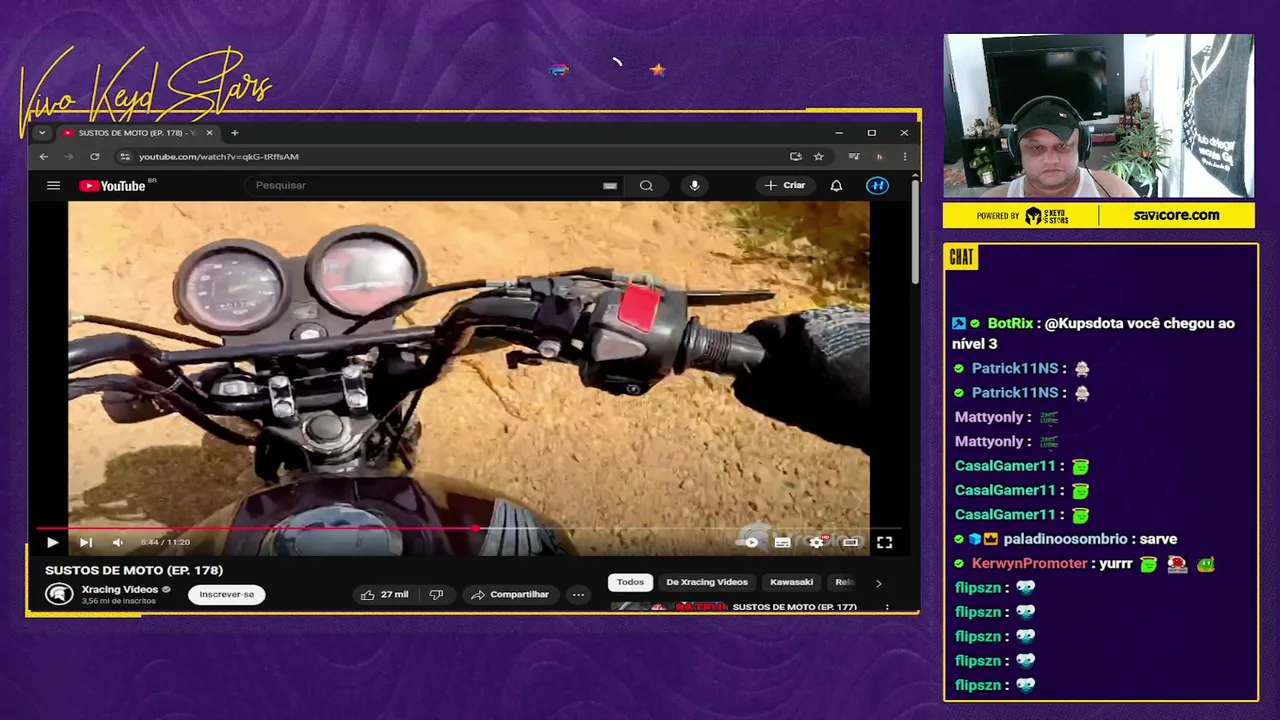1280x720 pixels.
Task: Reload the YouTube page
Action: click(94, 157)
